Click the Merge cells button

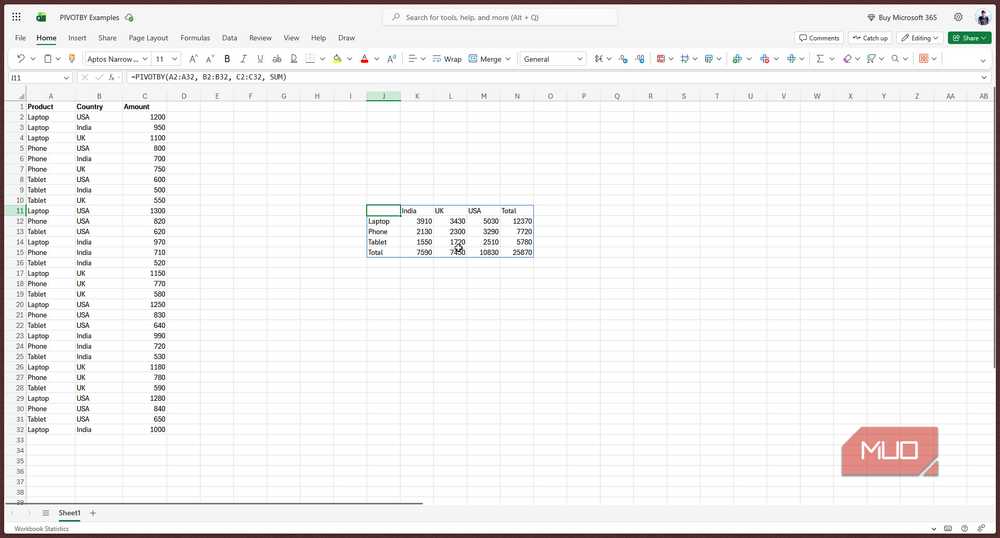tap(485, 59)
